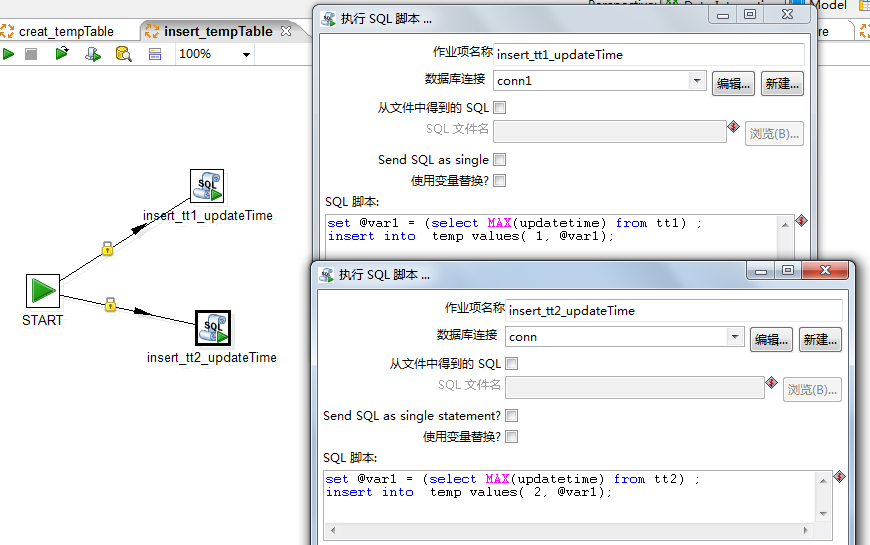Click SQL file name field in tt1 dialog
The height and width of the screenshot is (545, 870).
tap(610, 132)
